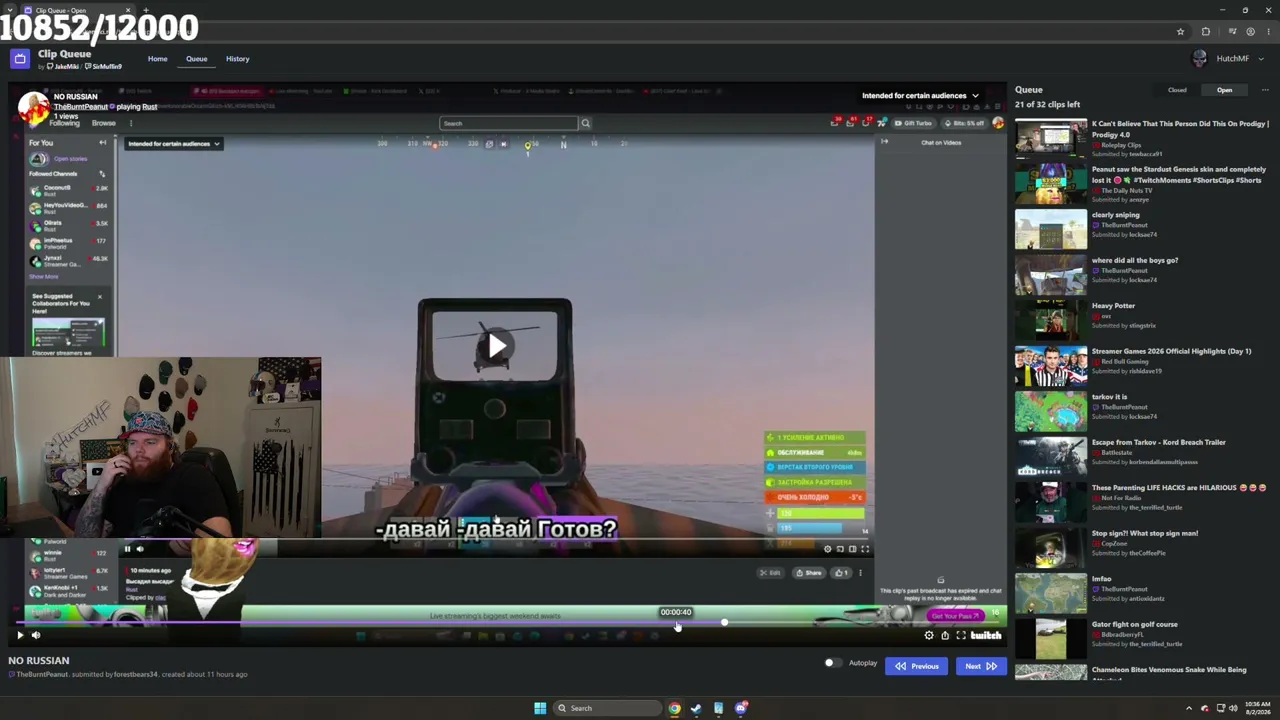
Task: Mute the clip using the volume icon
Action: click(x=36, y=635)
